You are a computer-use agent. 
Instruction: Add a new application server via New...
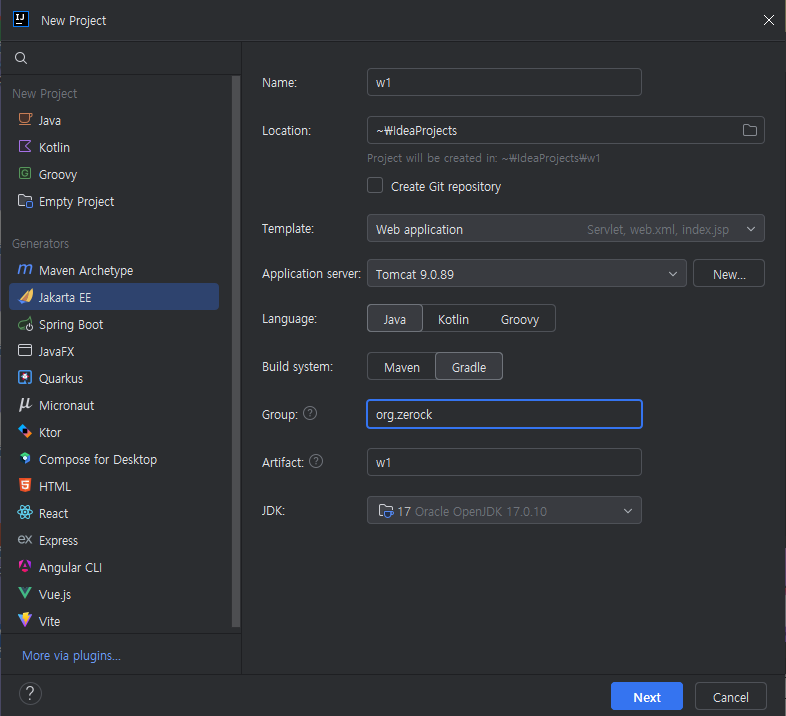(728, 274)
